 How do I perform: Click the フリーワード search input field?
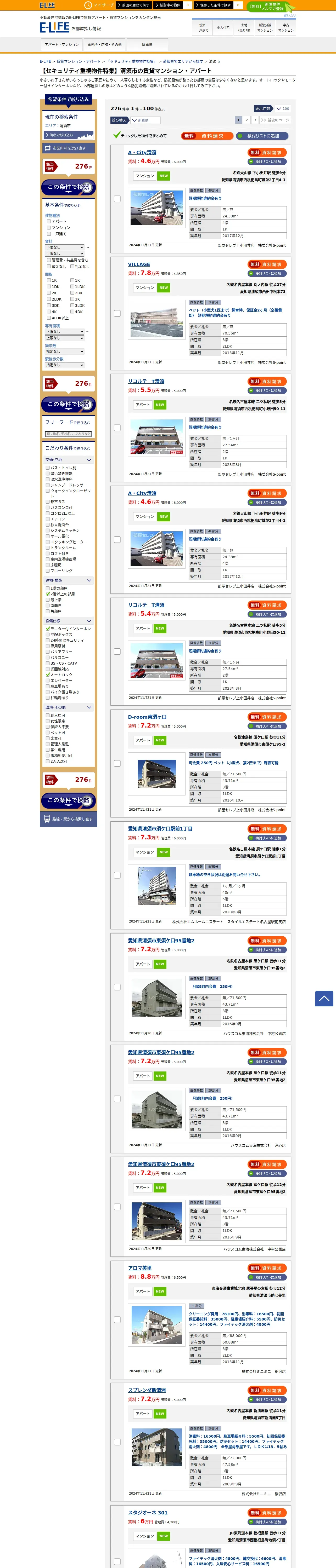68,434
